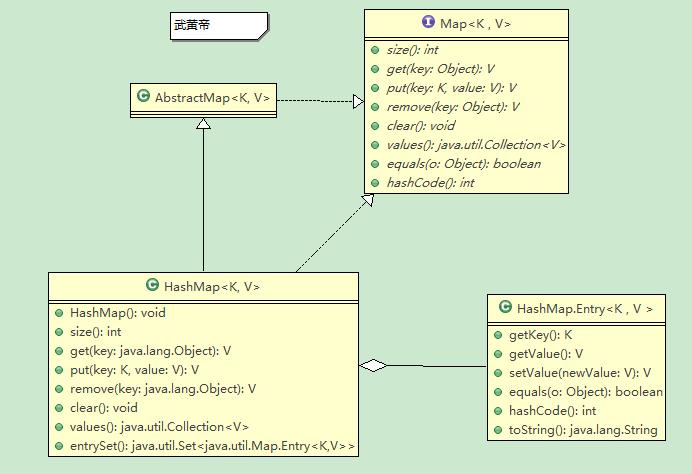Select put(key: K, value: V): V in HashMap class
The width and height of the screenshot is (692, 474).
click(x=134, y=370)
